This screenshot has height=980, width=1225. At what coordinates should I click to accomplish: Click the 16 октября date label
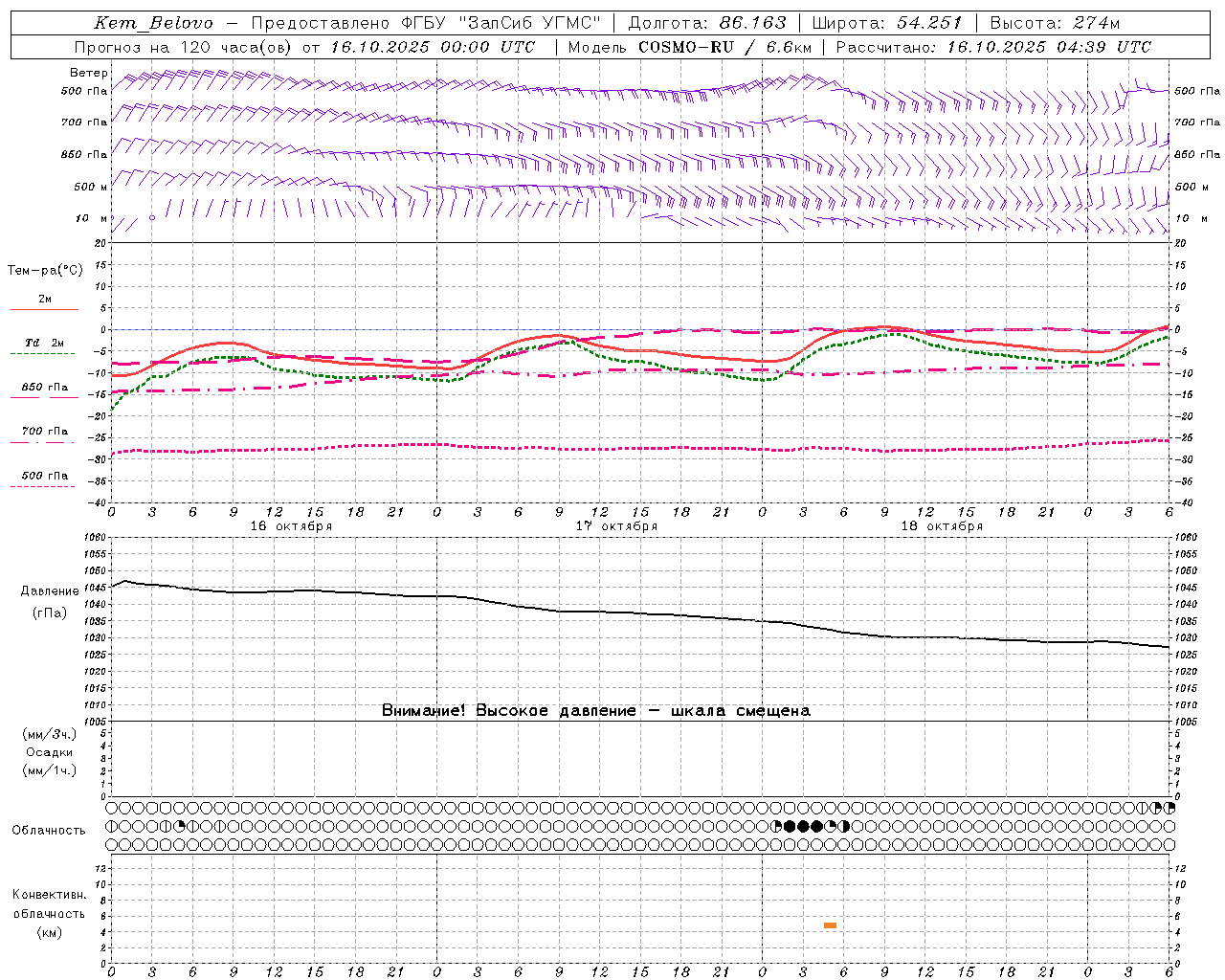[x=292, y=526]
